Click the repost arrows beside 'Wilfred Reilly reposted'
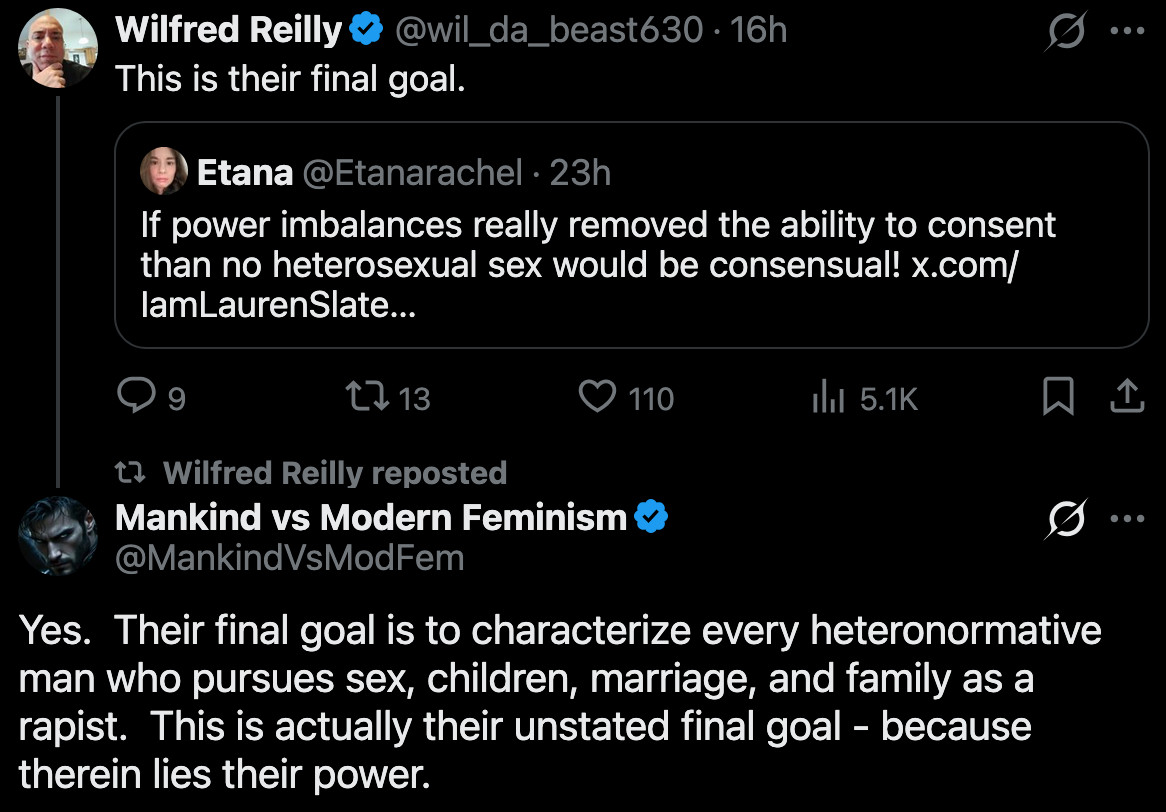1166x812 pixels. 131,472
